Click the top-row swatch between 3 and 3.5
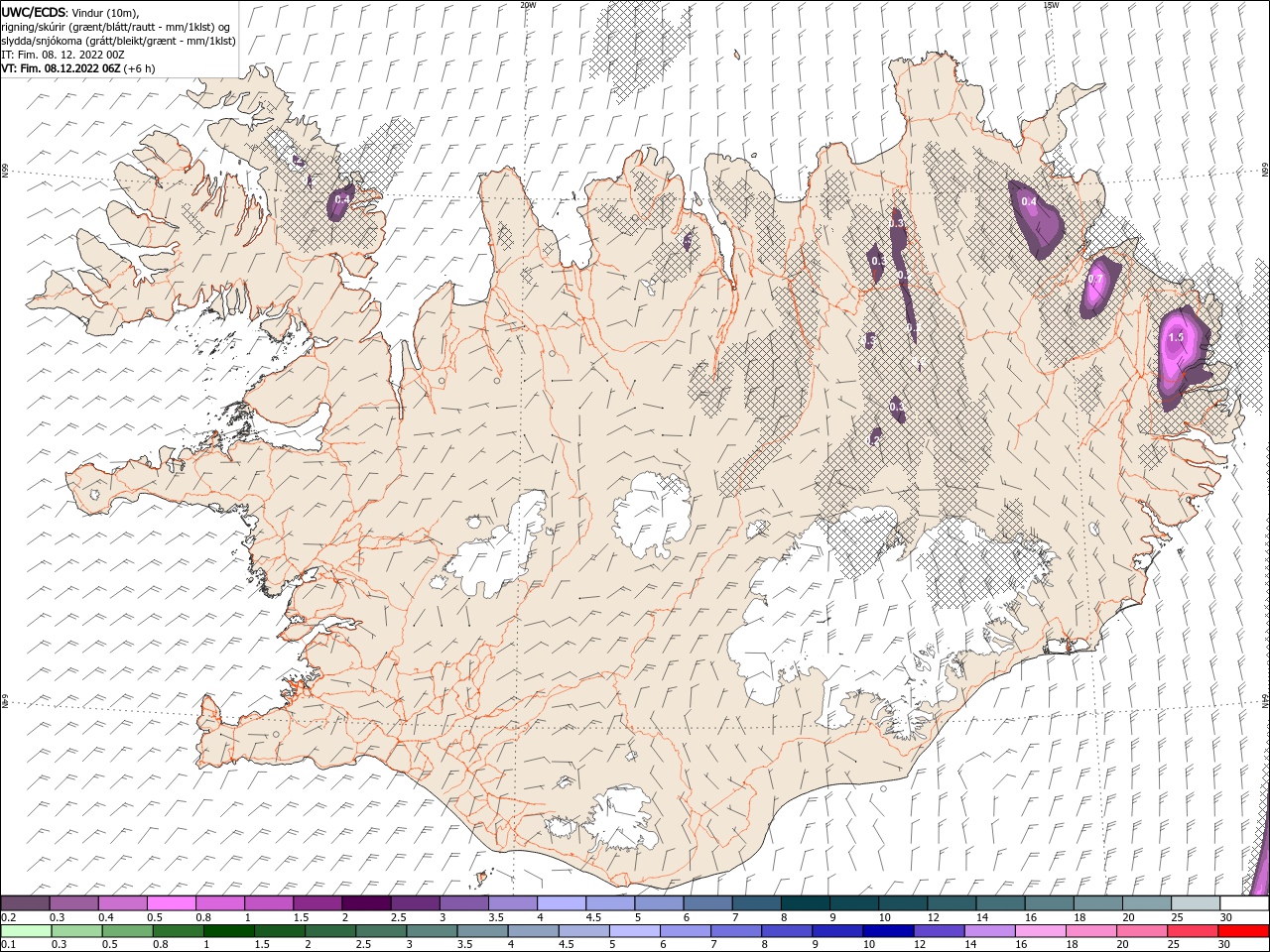This screenshot has width=1270, height=952. 463,903
